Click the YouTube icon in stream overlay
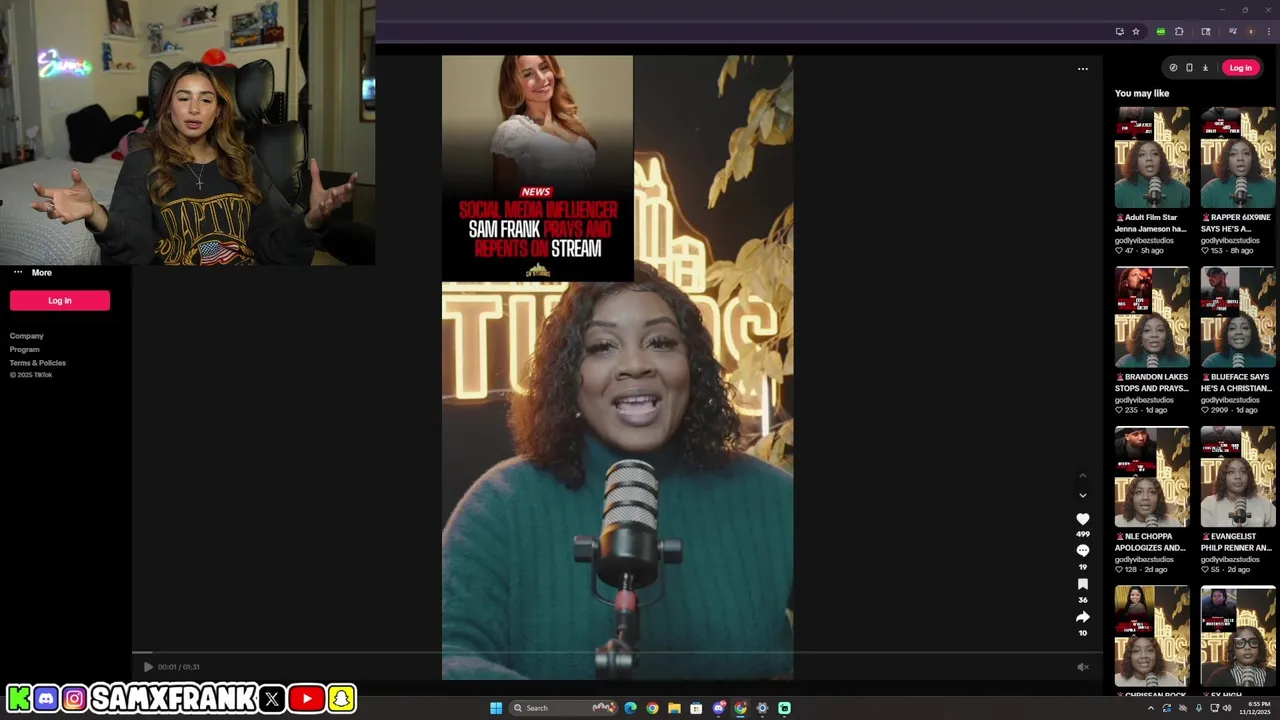Image resolution: width=1280 pixels, height=720 pixels. tap(307, 698)
